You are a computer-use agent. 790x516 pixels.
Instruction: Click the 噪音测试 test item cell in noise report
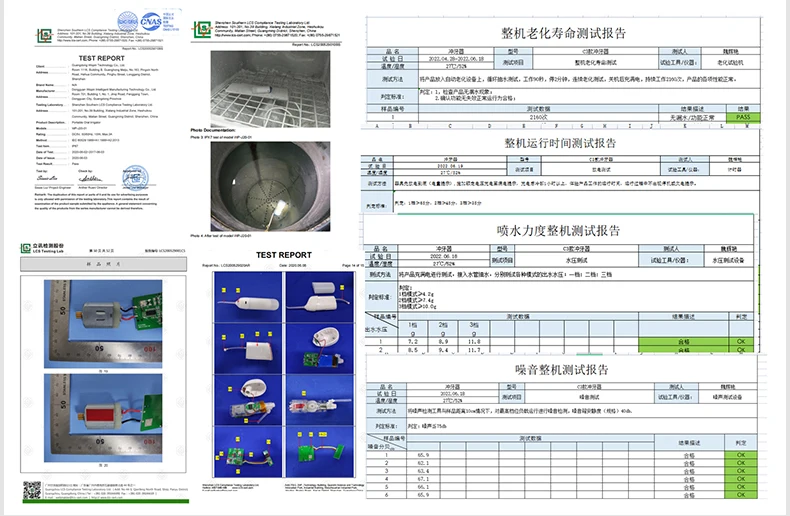588,397
